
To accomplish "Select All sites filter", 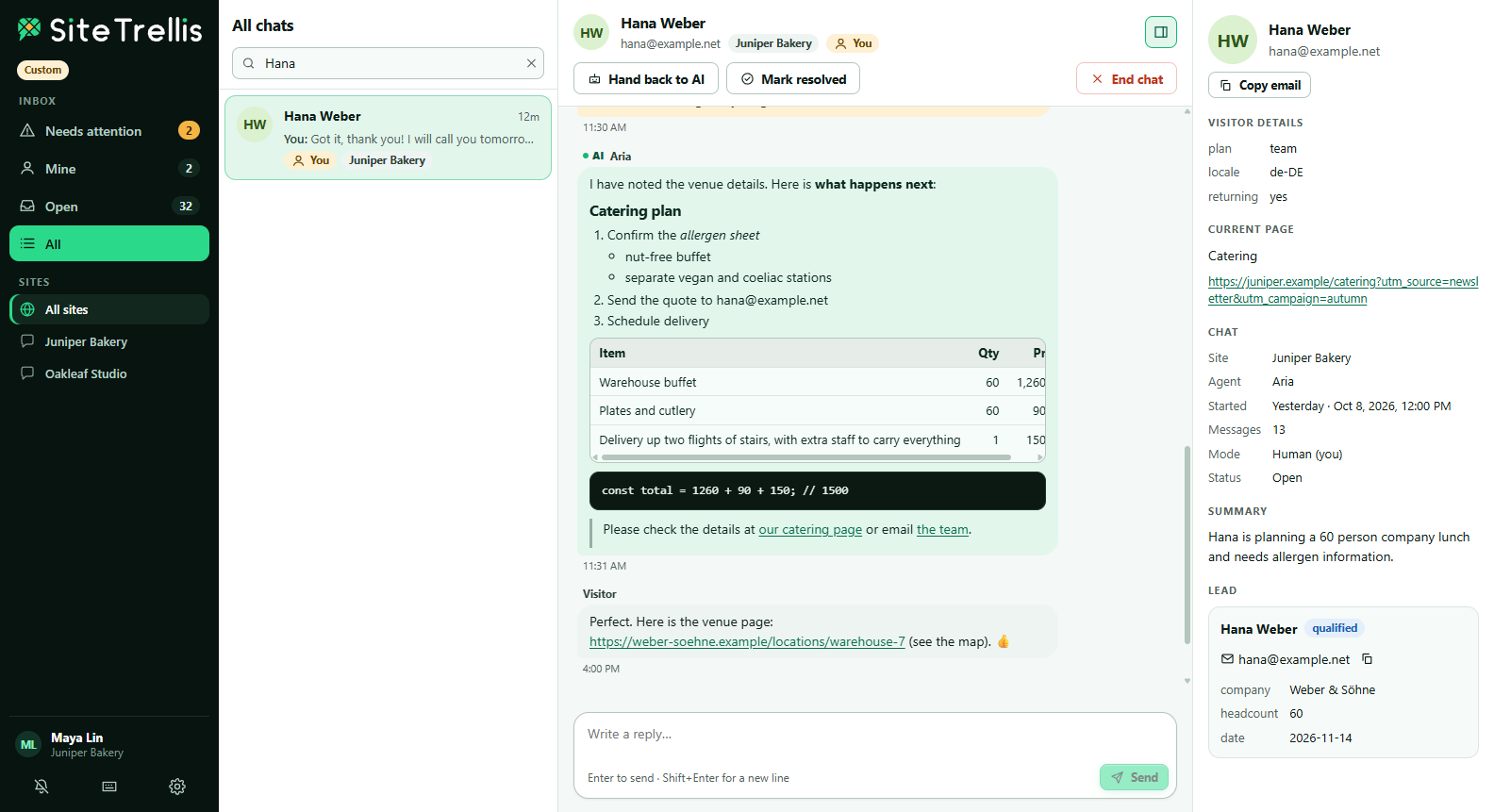I will point(109,309).
